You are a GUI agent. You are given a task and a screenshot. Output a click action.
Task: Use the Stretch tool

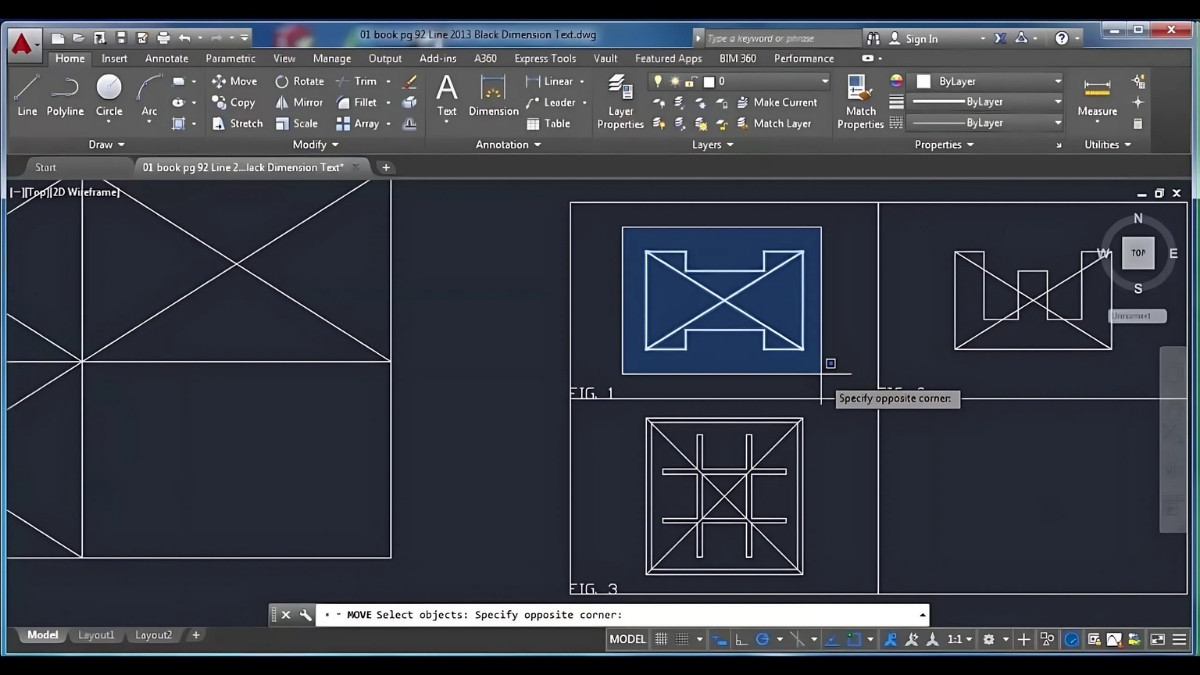tap(237, 123)
